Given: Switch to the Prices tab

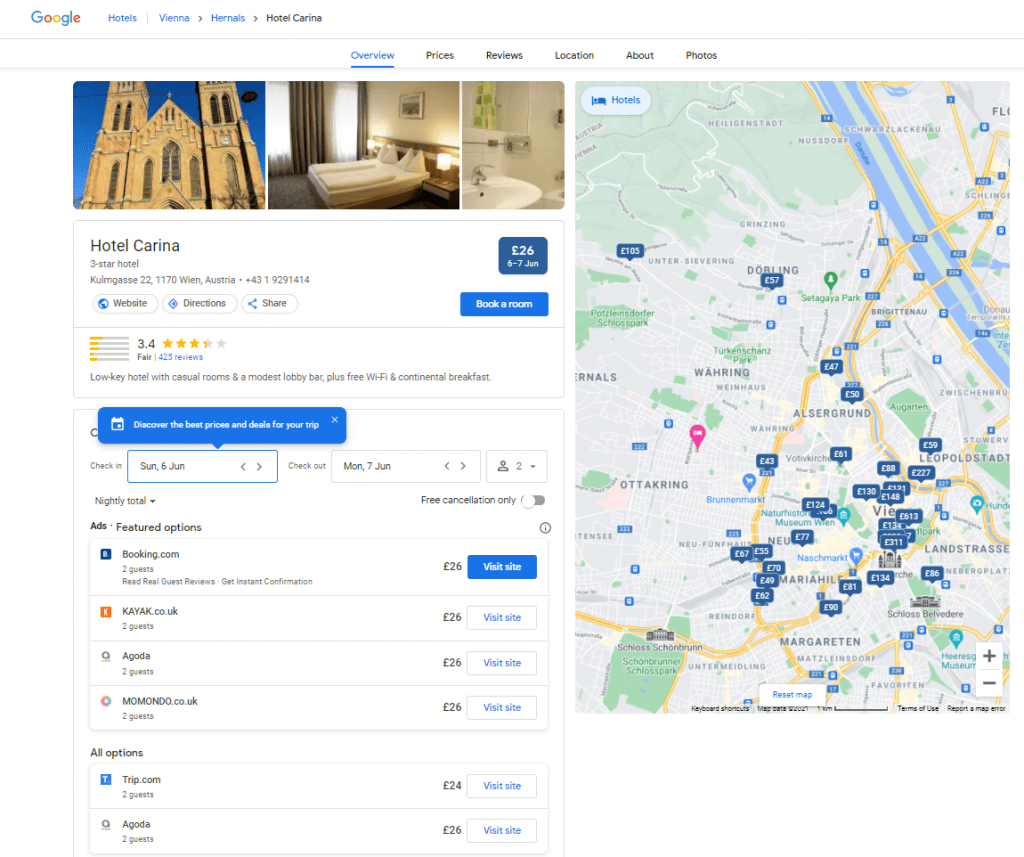Looking at the screenshot, I should (439, 55).
